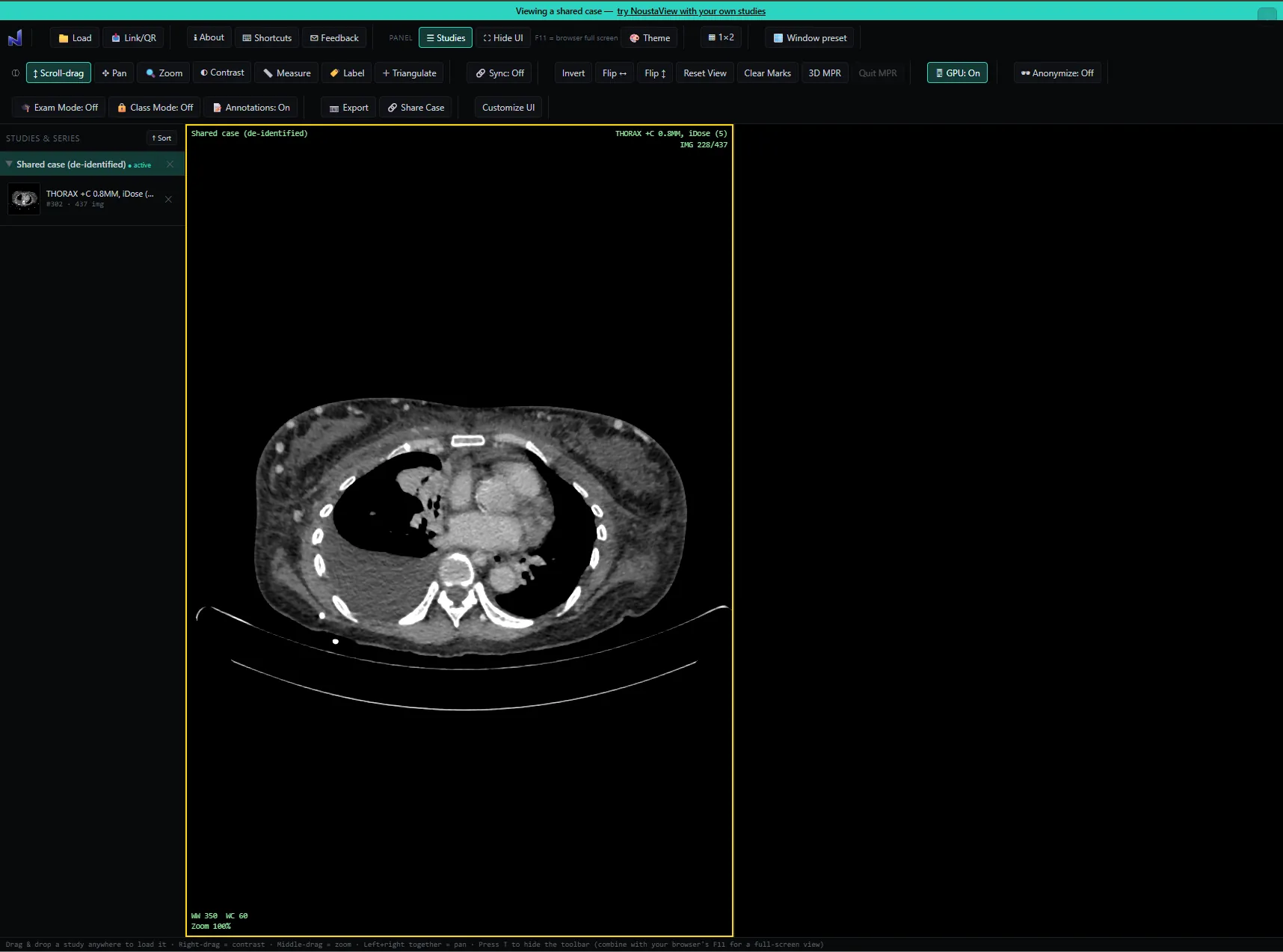Export the current image

[348, 108]
